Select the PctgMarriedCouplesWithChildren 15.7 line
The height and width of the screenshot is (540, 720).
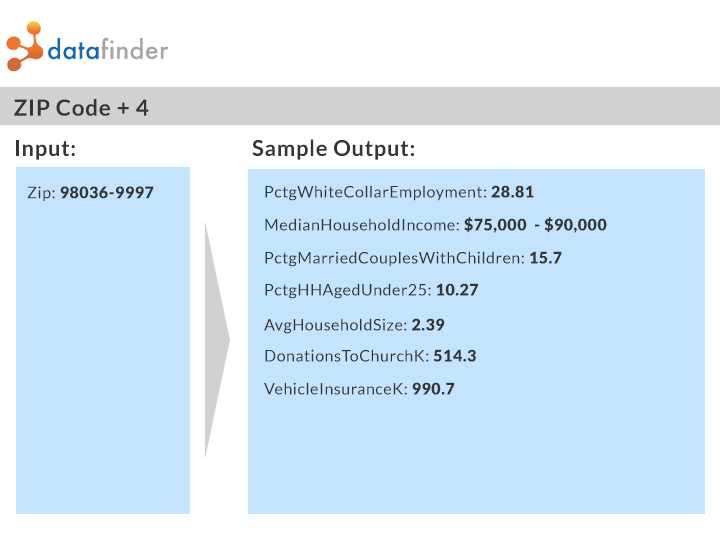pos(413,258)
